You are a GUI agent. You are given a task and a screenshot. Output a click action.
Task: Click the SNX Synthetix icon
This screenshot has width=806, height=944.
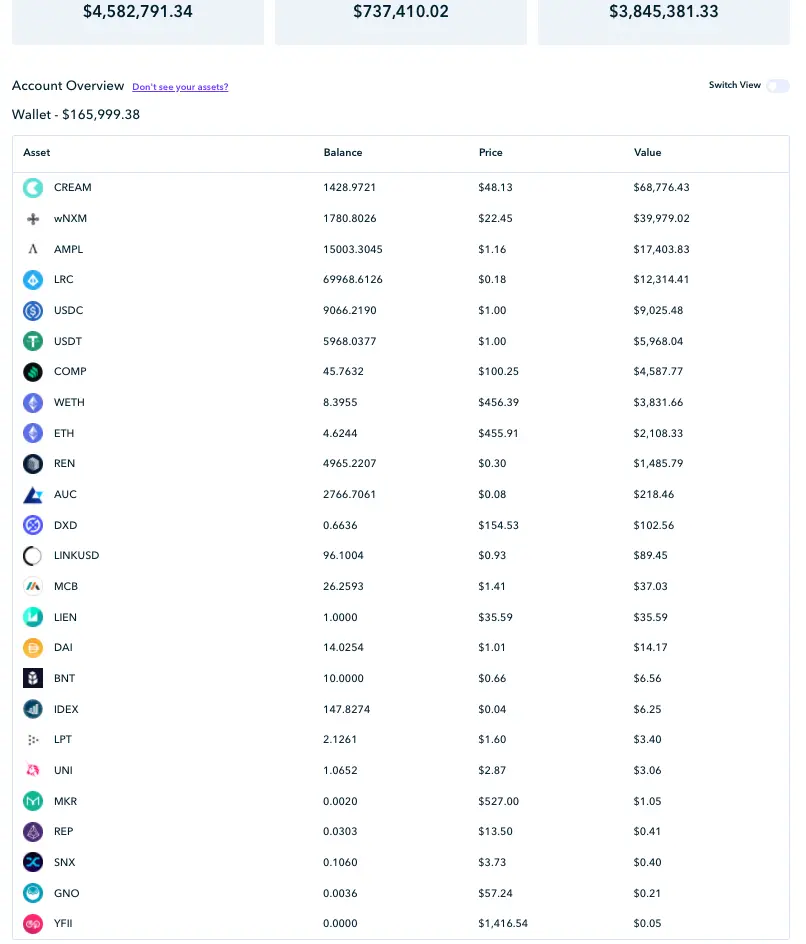click(33, 862)
